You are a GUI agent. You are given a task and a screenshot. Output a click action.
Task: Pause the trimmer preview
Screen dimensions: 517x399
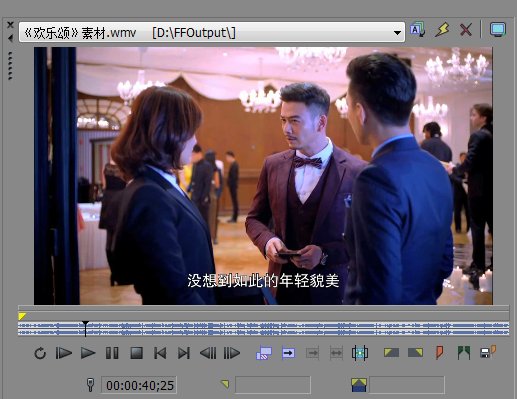coord(112,353)
